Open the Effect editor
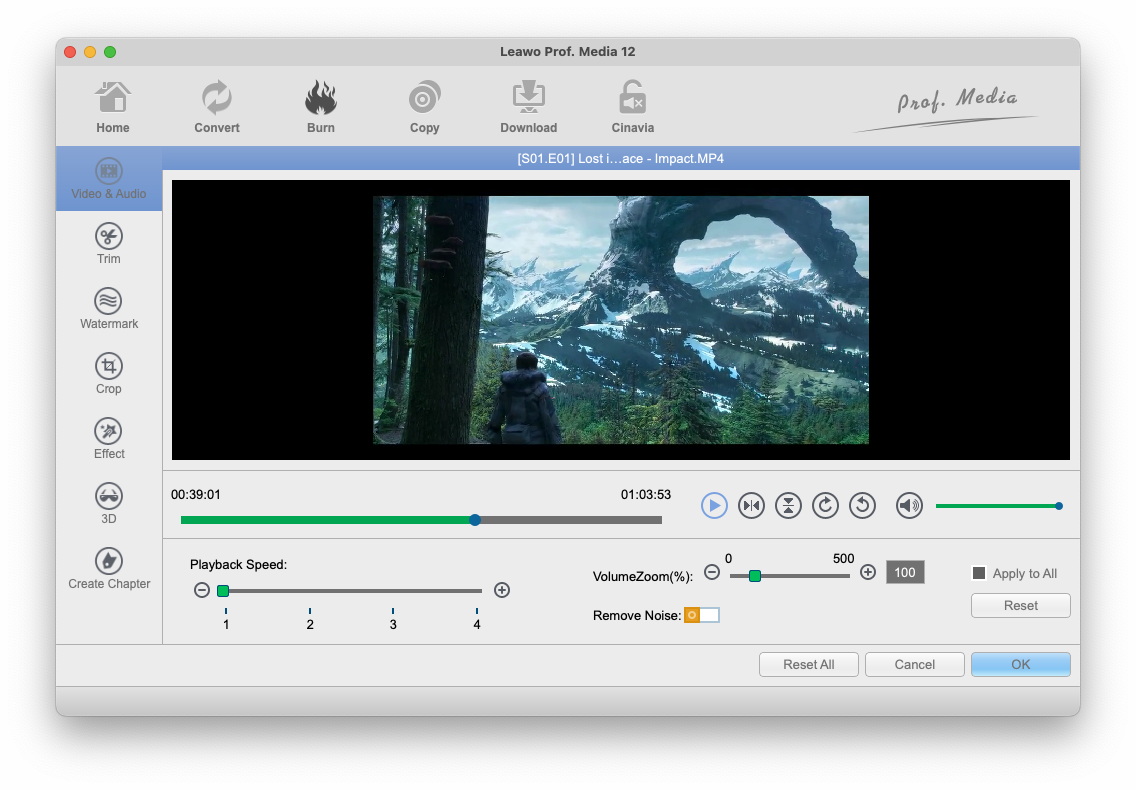1136x790 pixels. point(109,439)
